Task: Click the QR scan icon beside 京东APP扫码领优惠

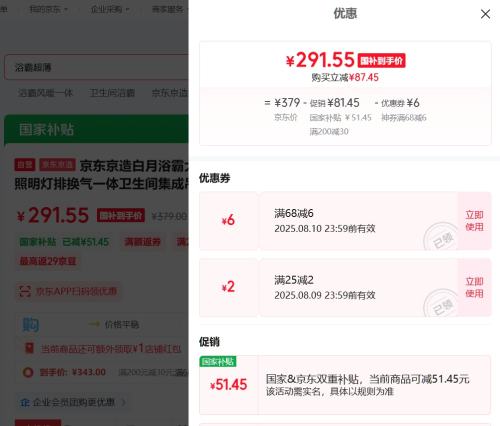Action: 25,291
